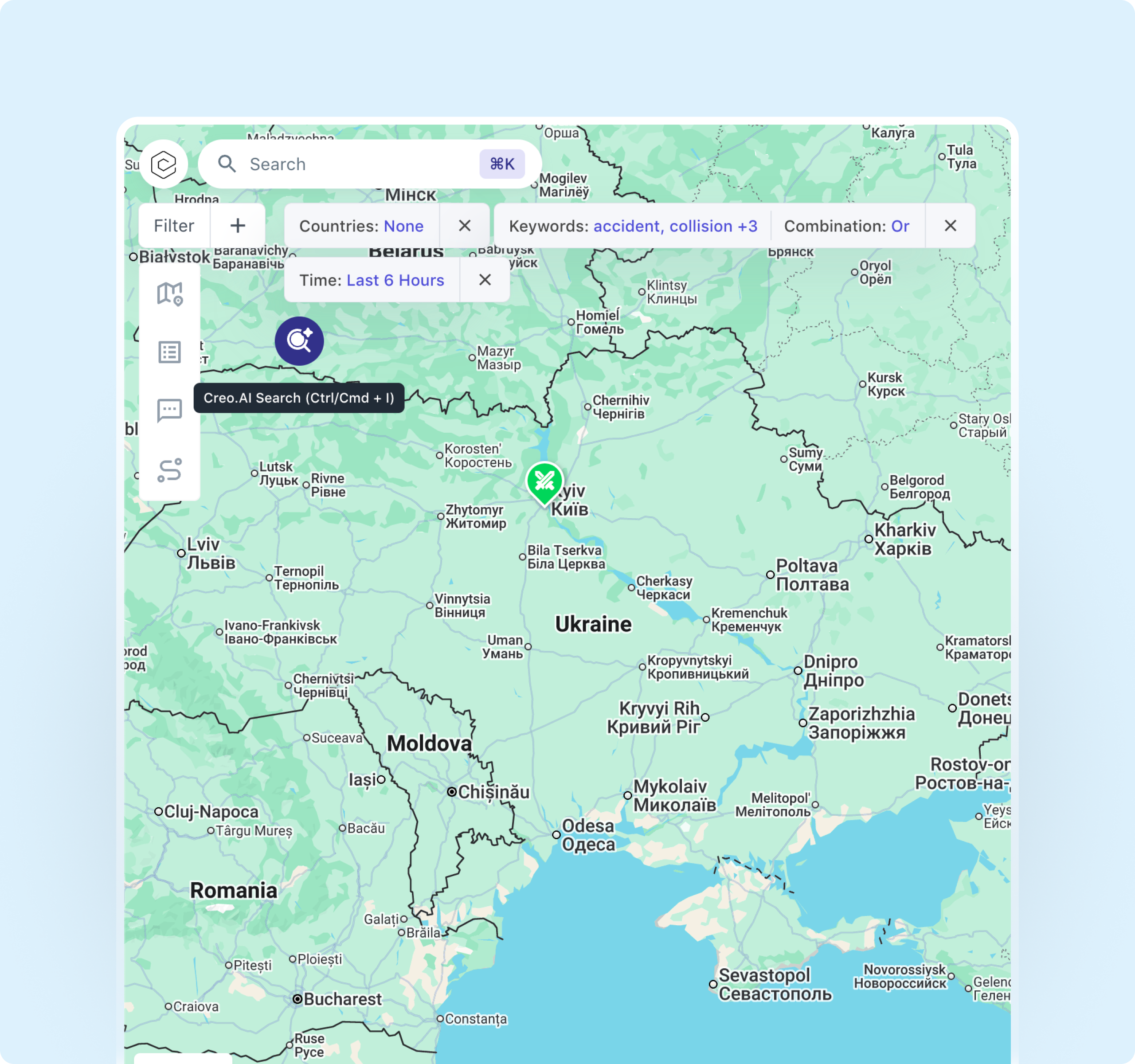This screenshot has height=1064, width=1135.
Task: Add a new filter with plus
Action: [x=238, y=226]
